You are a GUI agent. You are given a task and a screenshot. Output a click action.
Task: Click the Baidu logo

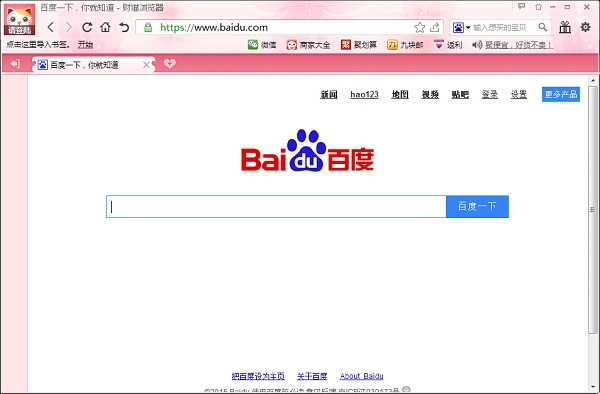pyautogui.click(x=307, y=151)
